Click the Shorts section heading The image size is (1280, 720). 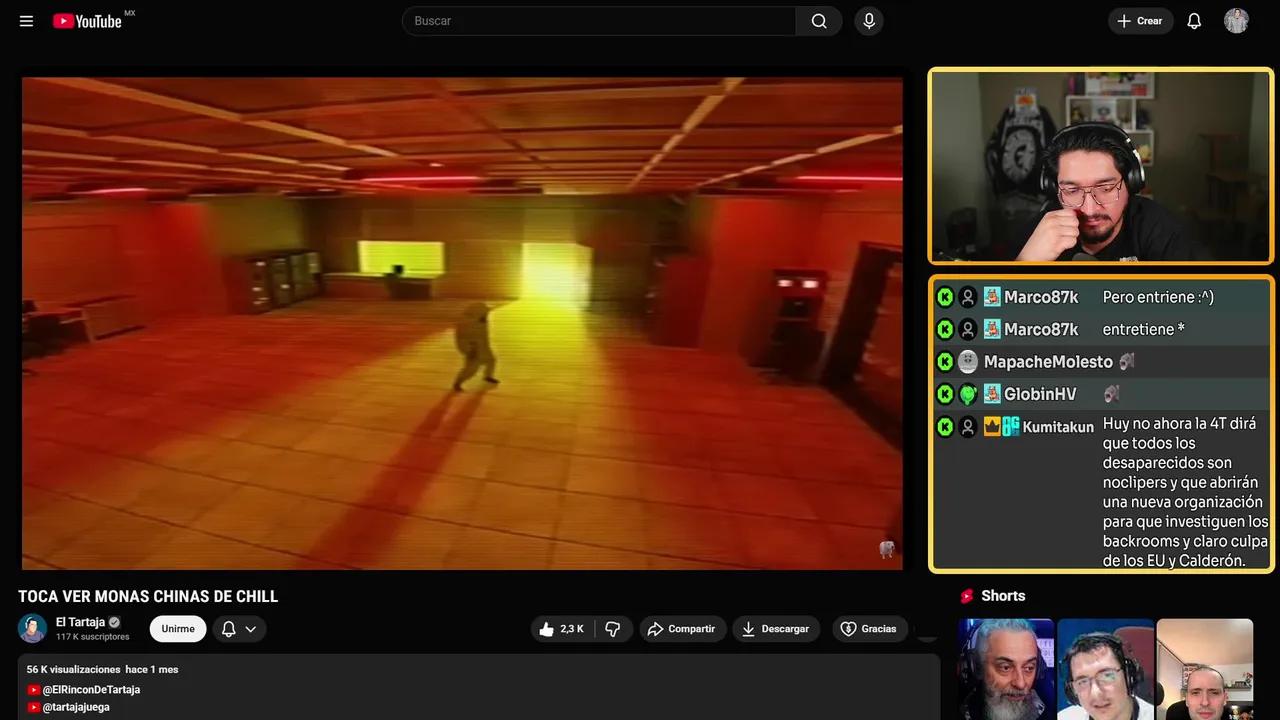coord(1003,596)
